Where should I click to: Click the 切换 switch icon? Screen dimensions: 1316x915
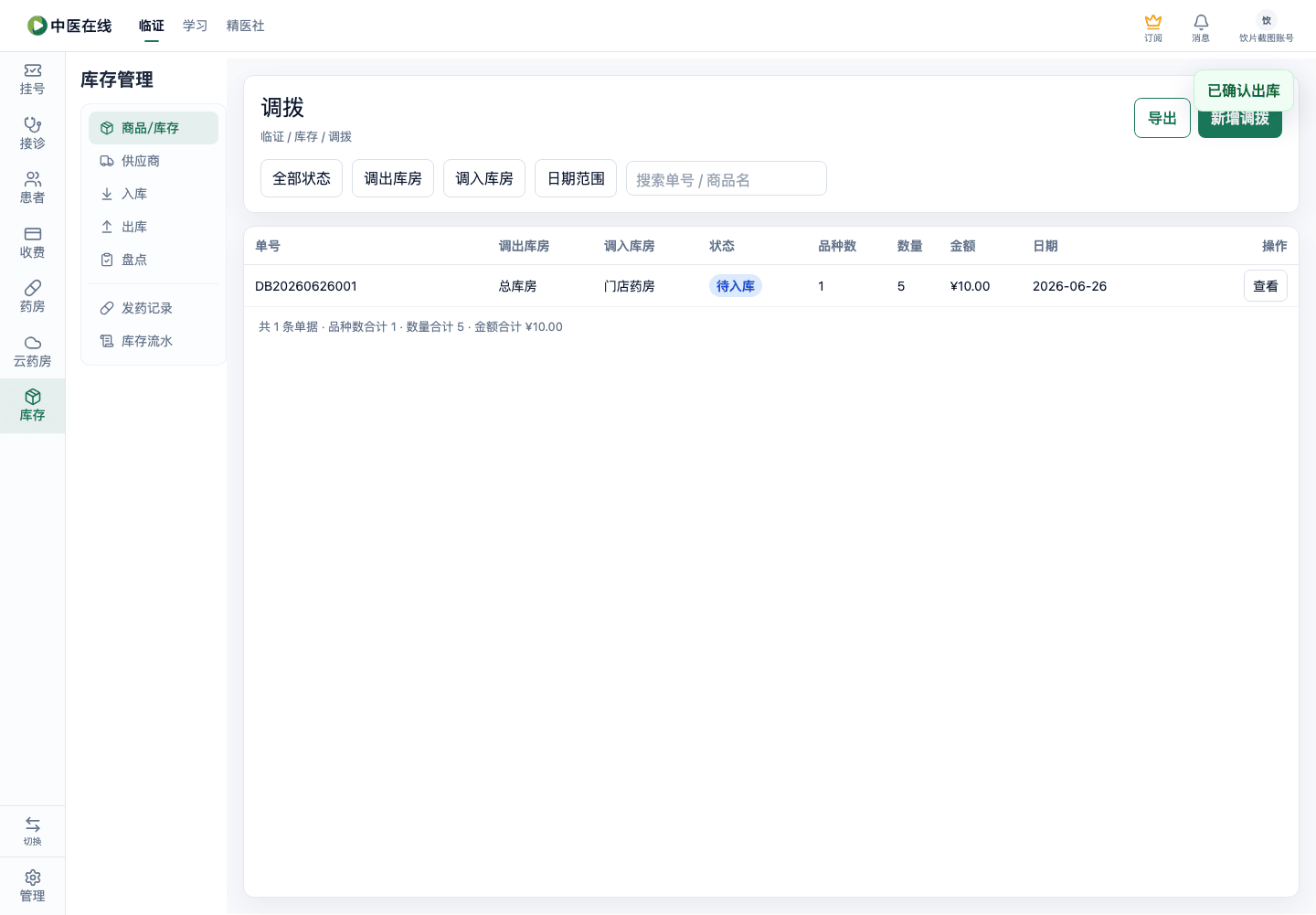pos(32,831)
